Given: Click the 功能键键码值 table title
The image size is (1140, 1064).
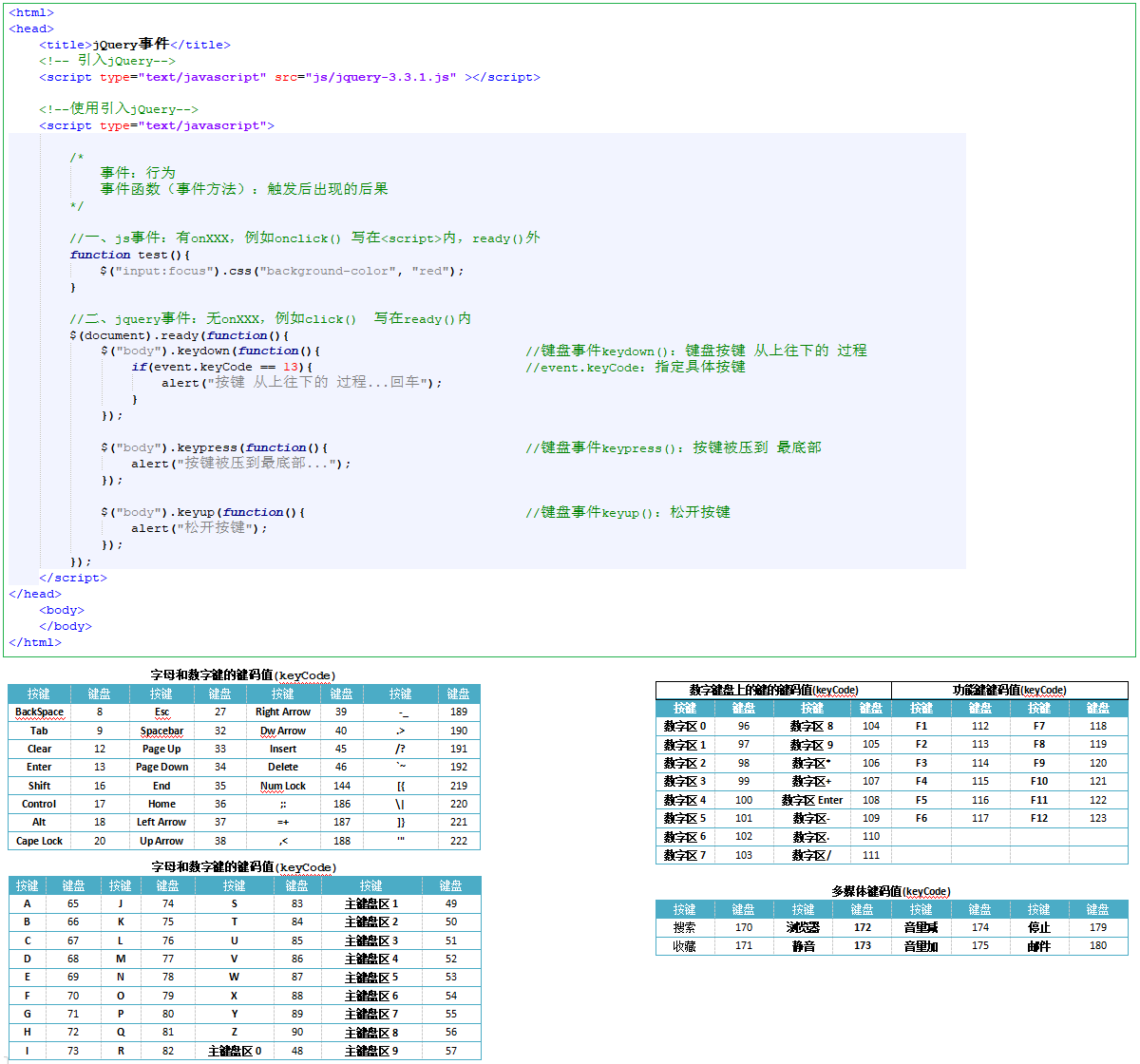Looking at the screenshot, I should pyautogui.click(x=1009, y=690).
